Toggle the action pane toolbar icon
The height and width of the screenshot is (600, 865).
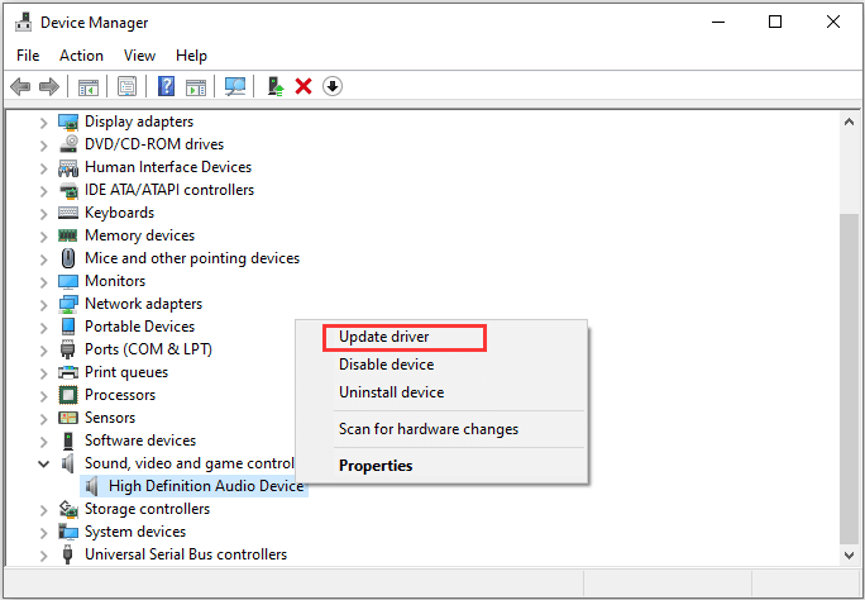click(196, 87)
